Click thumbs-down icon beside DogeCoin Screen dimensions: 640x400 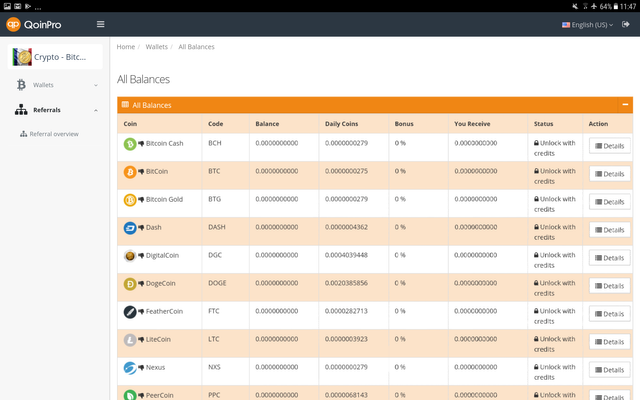coord(141,283)
